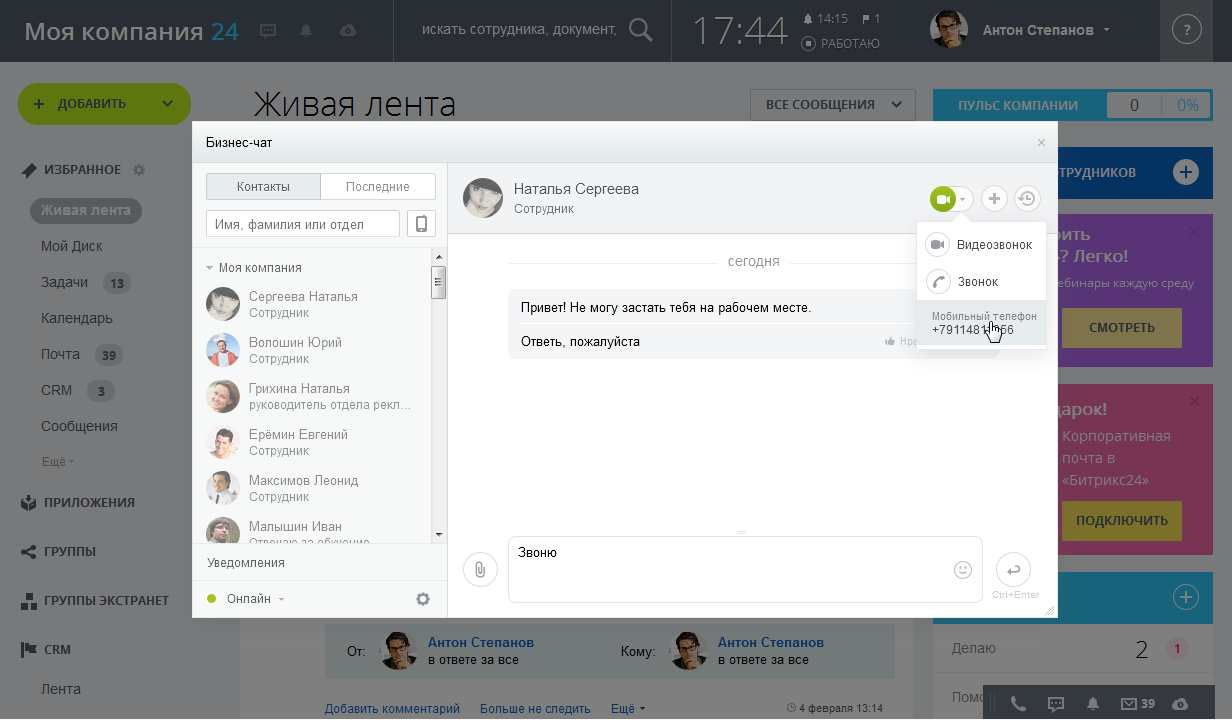Click the mobile phone icon beside the search field
Image resolution: width=1232 pixels, height=720 pixels.
421,224
